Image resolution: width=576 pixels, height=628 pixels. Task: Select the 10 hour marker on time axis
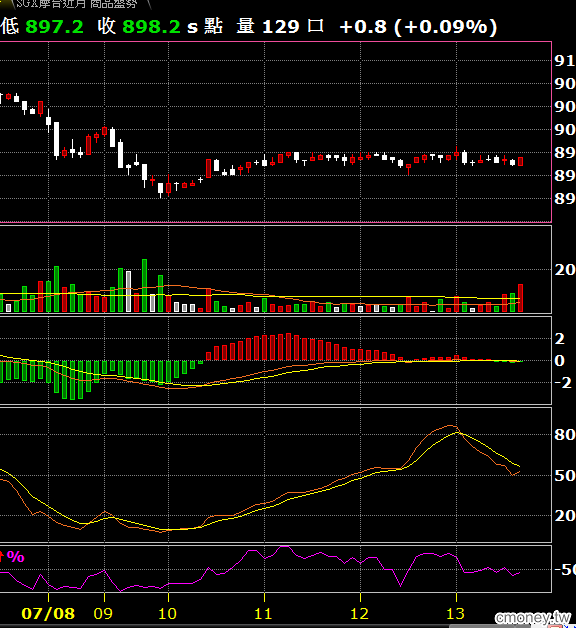[167, 613]
